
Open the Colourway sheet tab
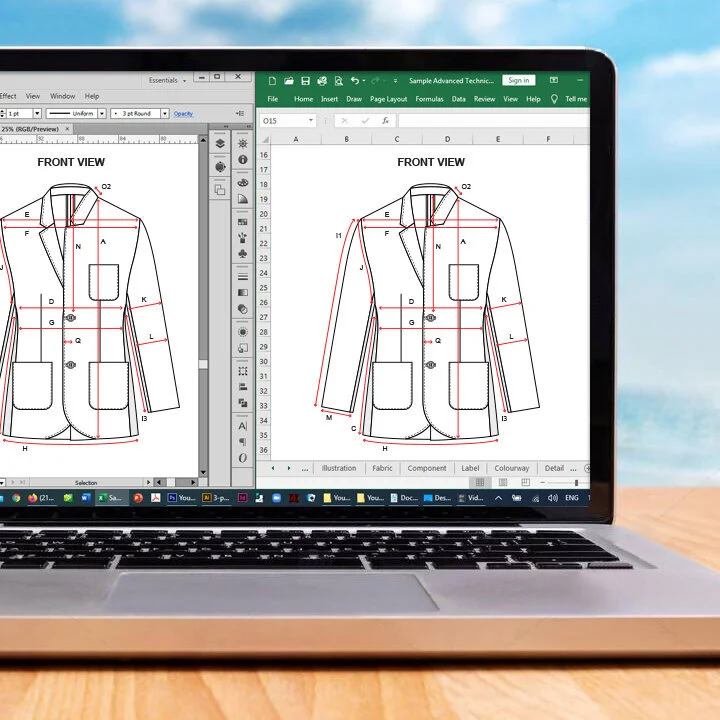512,468
